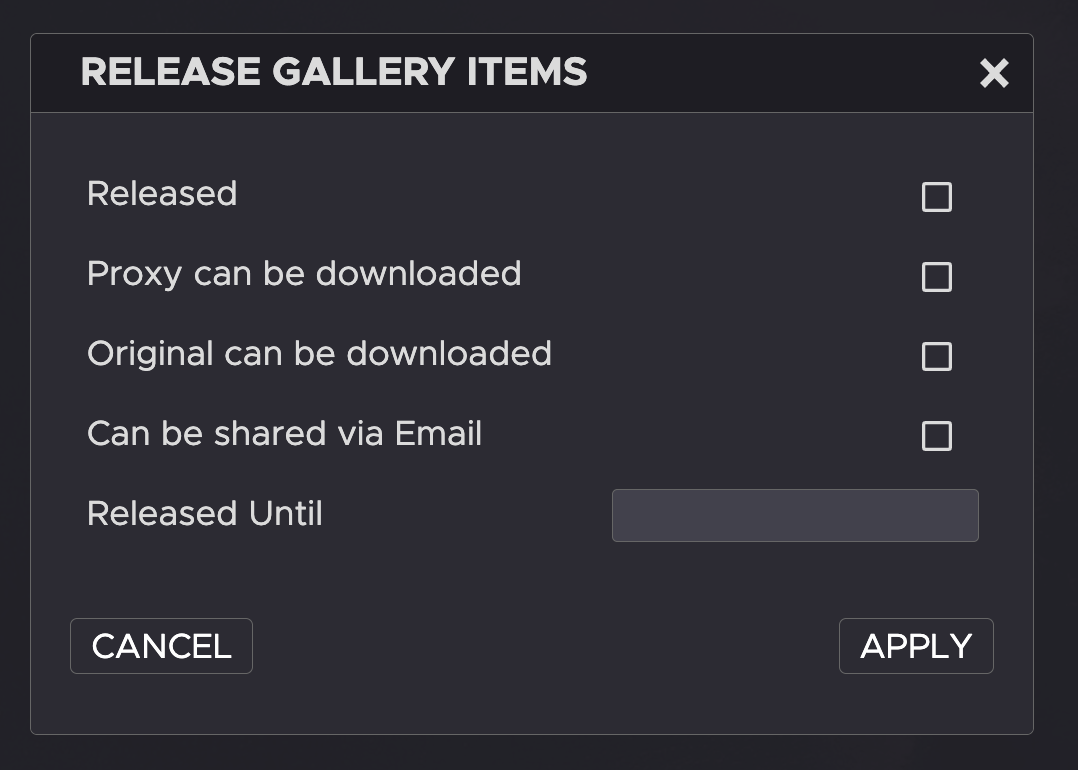Click the Apply button
Screen dimensions: 1078x770
click(x=916, y=646)
